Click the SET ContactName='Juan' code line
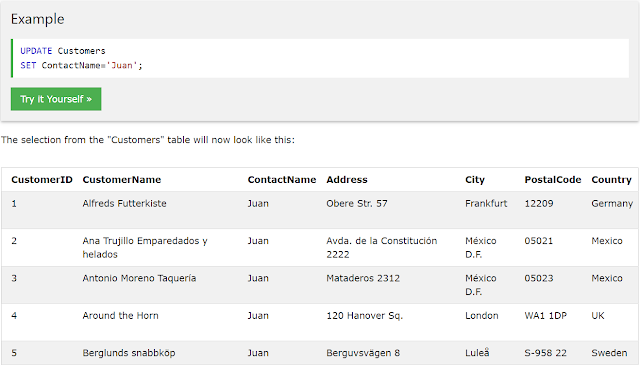 [x=82, y=65]
